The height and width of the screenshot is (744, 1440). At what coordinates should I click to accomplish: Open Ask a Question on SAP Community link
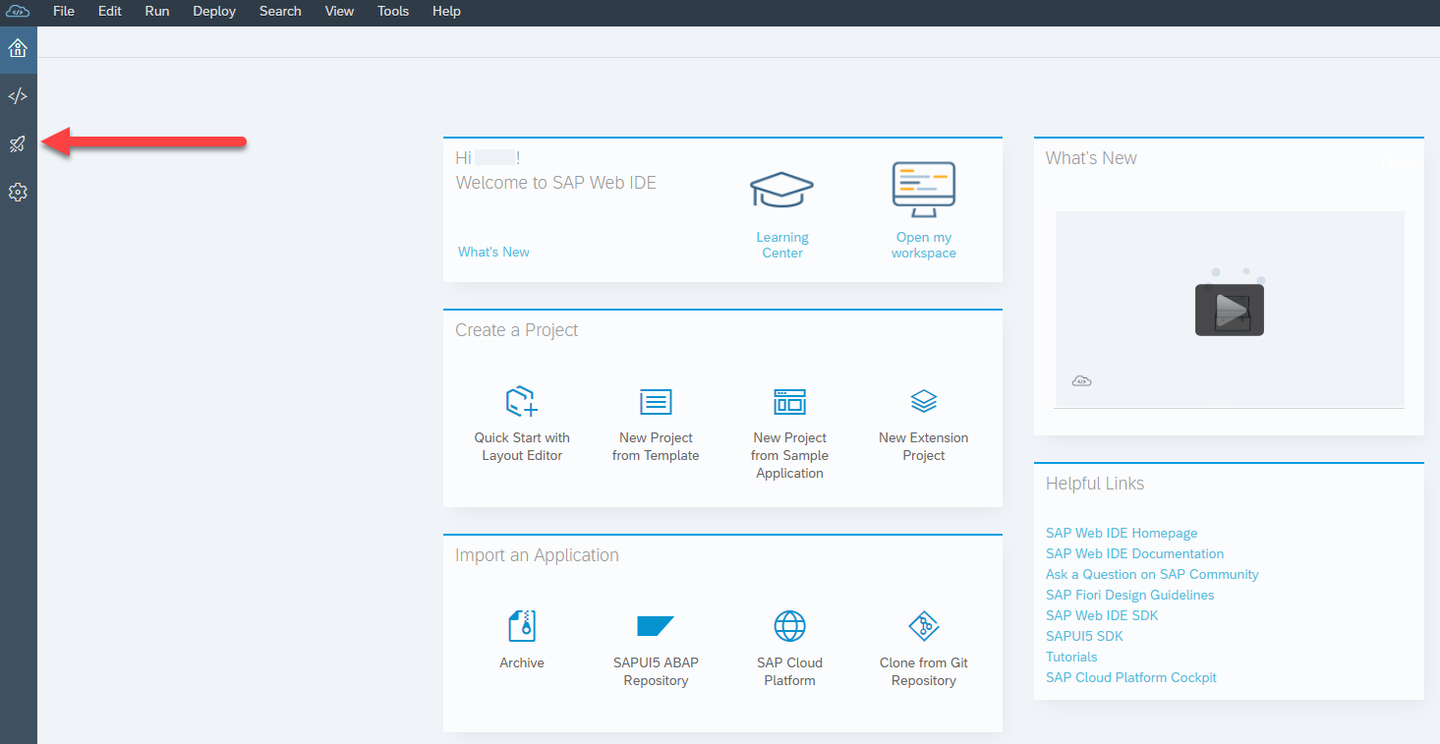click(1152, 574)
